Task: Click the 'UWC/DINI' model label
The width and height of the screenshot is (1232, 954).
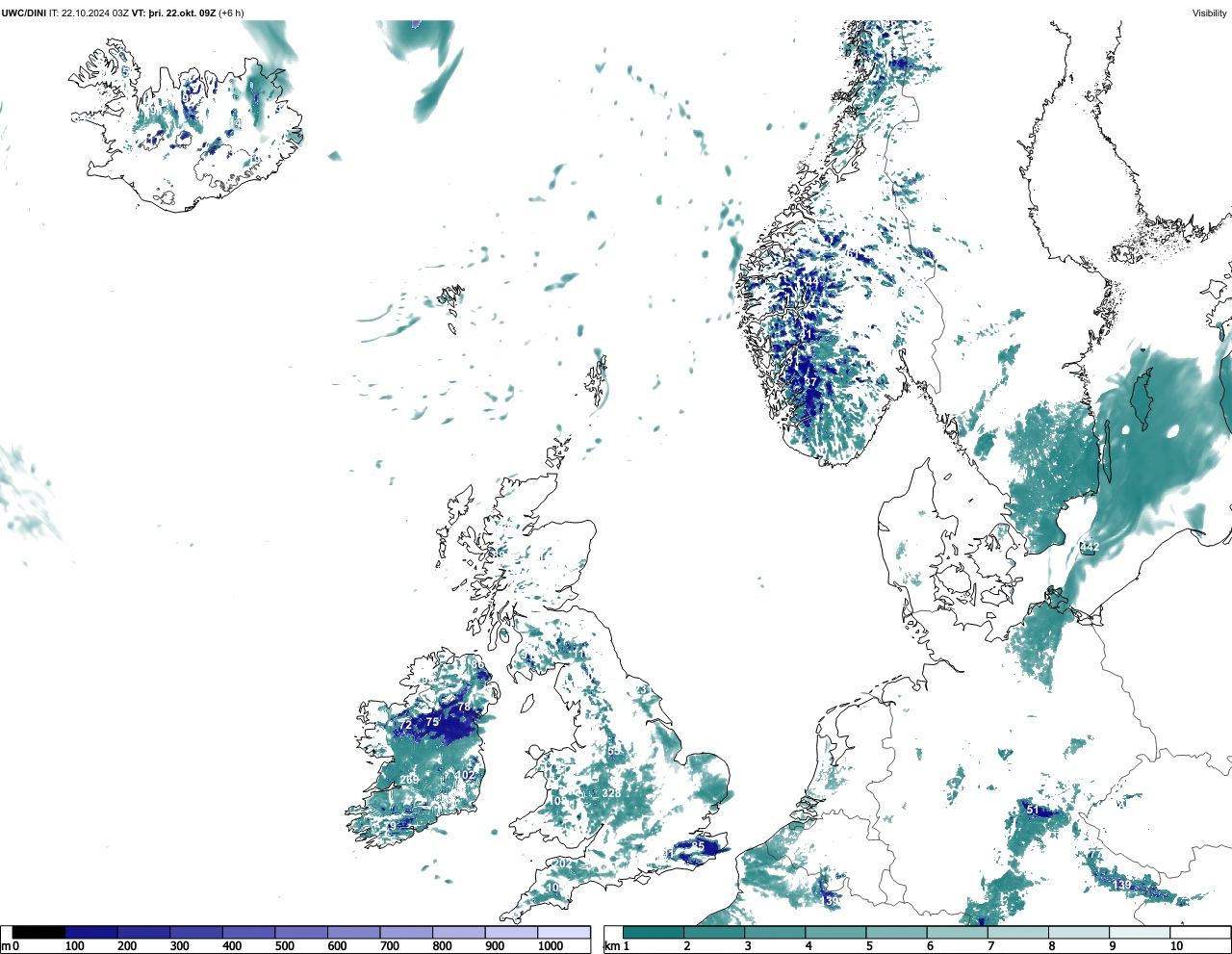Action: coord(24,13)
